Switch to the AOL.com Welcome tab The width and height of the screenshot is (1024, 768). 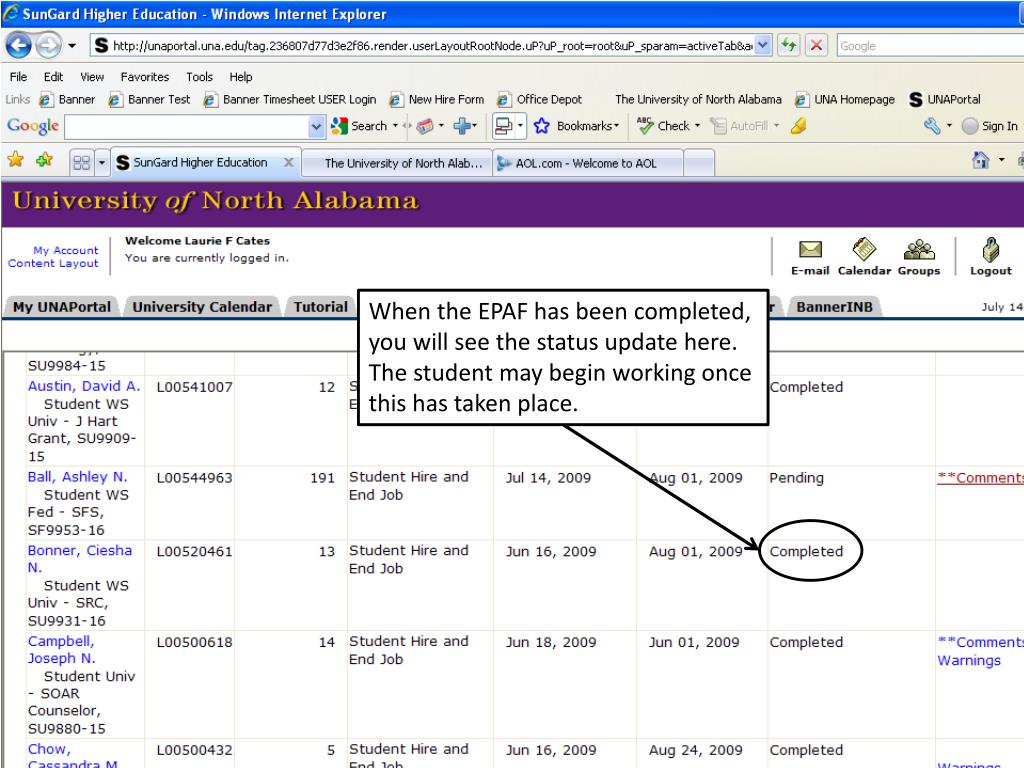[x=587, y=163]
